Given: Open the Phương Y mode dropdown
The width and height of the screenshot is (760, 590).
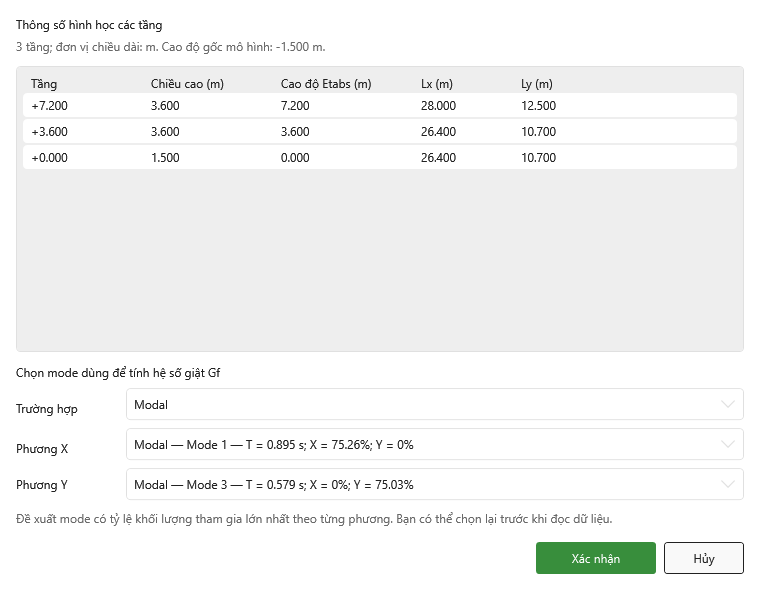Looking at the screenshot, I should coord(434,484).
